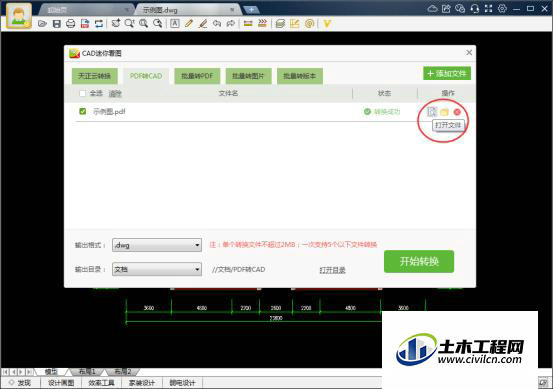Open the layers icon
Image resolution: width=553 pixels, height=389 pixels.
pos(280,23)
